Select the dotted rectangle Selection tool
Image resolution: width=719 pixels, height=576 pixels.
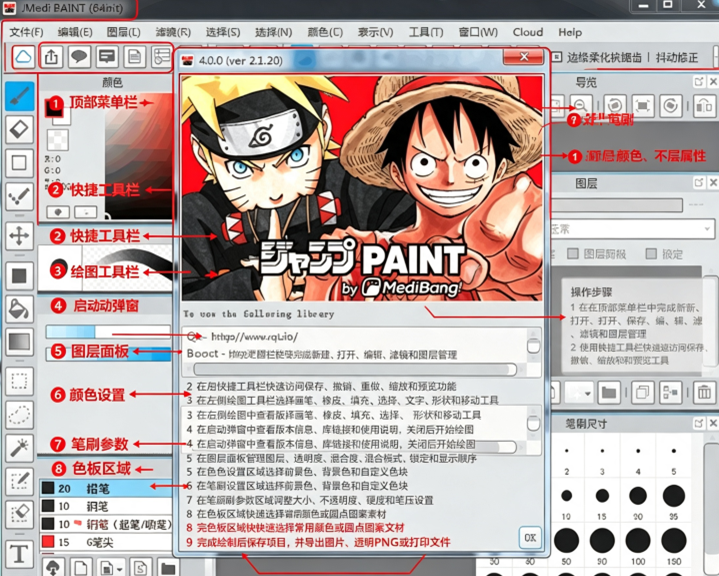click(20, 381)
